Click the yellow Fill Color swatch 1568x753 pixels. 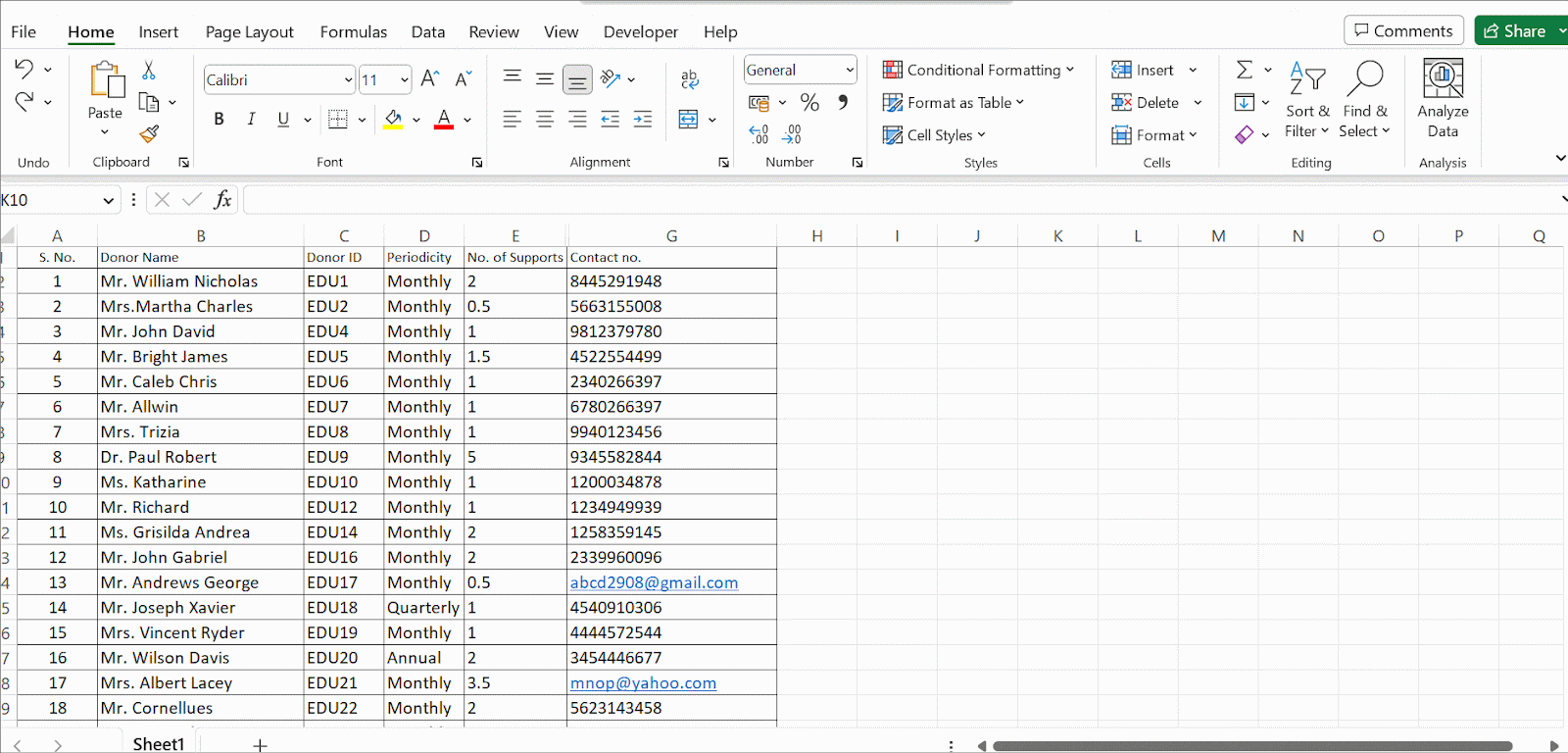click(393, 120)
